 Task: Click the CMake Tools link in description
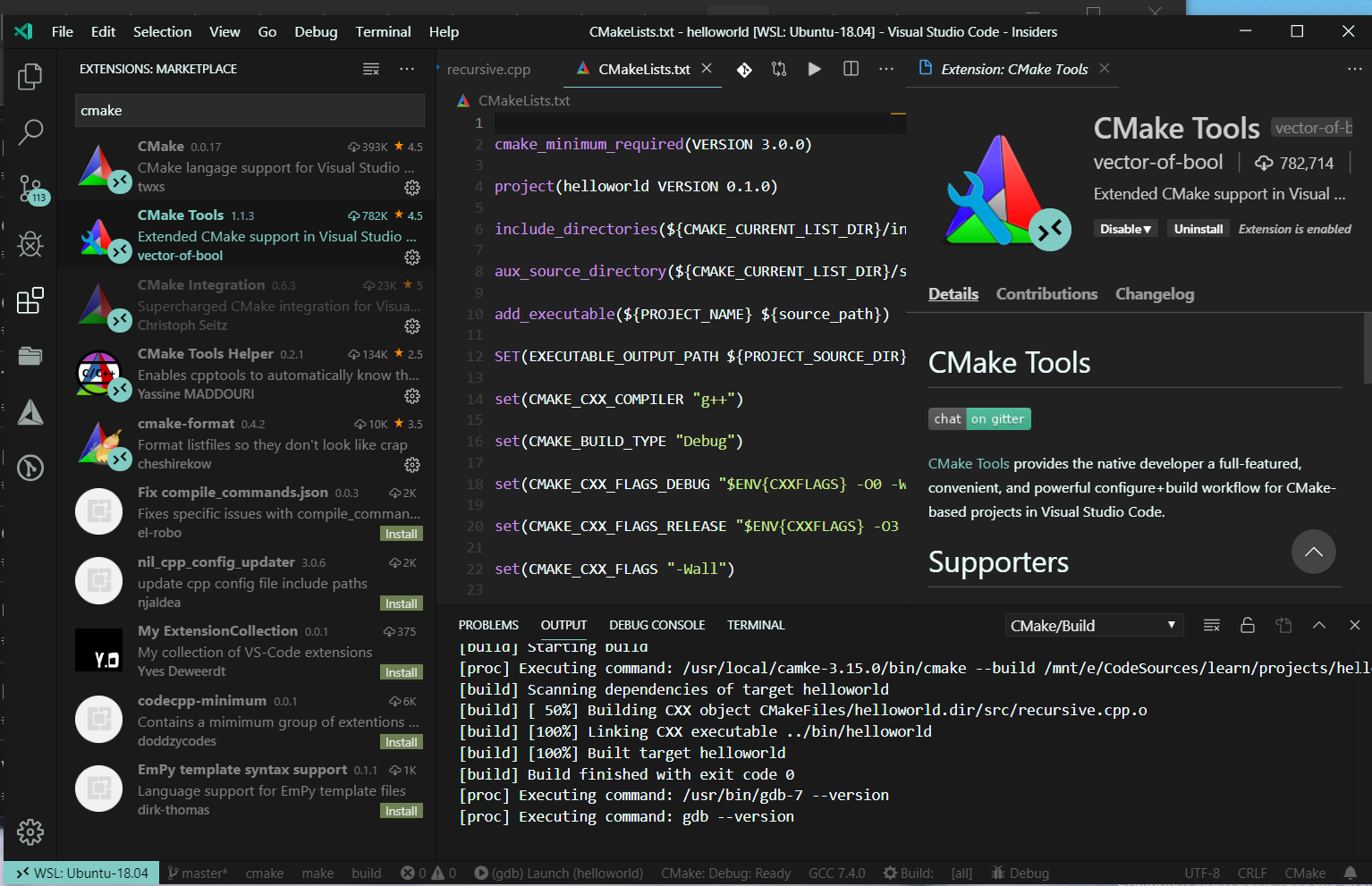tap(969, 463)
